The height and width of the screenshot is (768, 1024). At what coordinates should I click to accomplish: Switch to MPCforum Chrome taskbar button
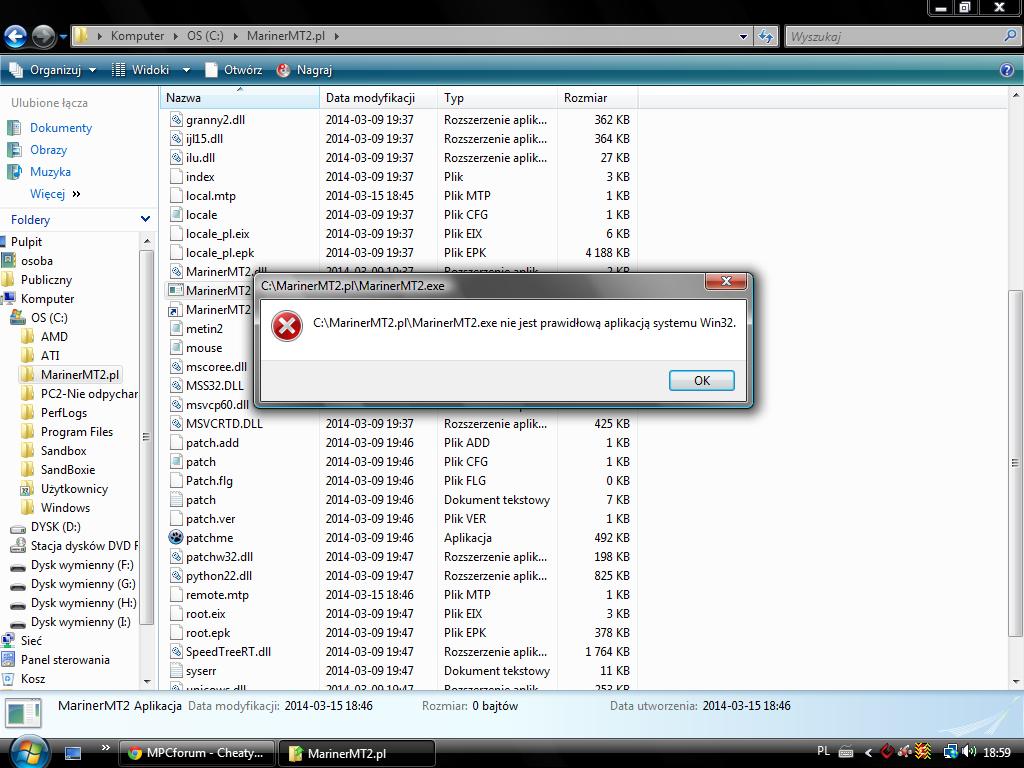(x=197, y=753)
